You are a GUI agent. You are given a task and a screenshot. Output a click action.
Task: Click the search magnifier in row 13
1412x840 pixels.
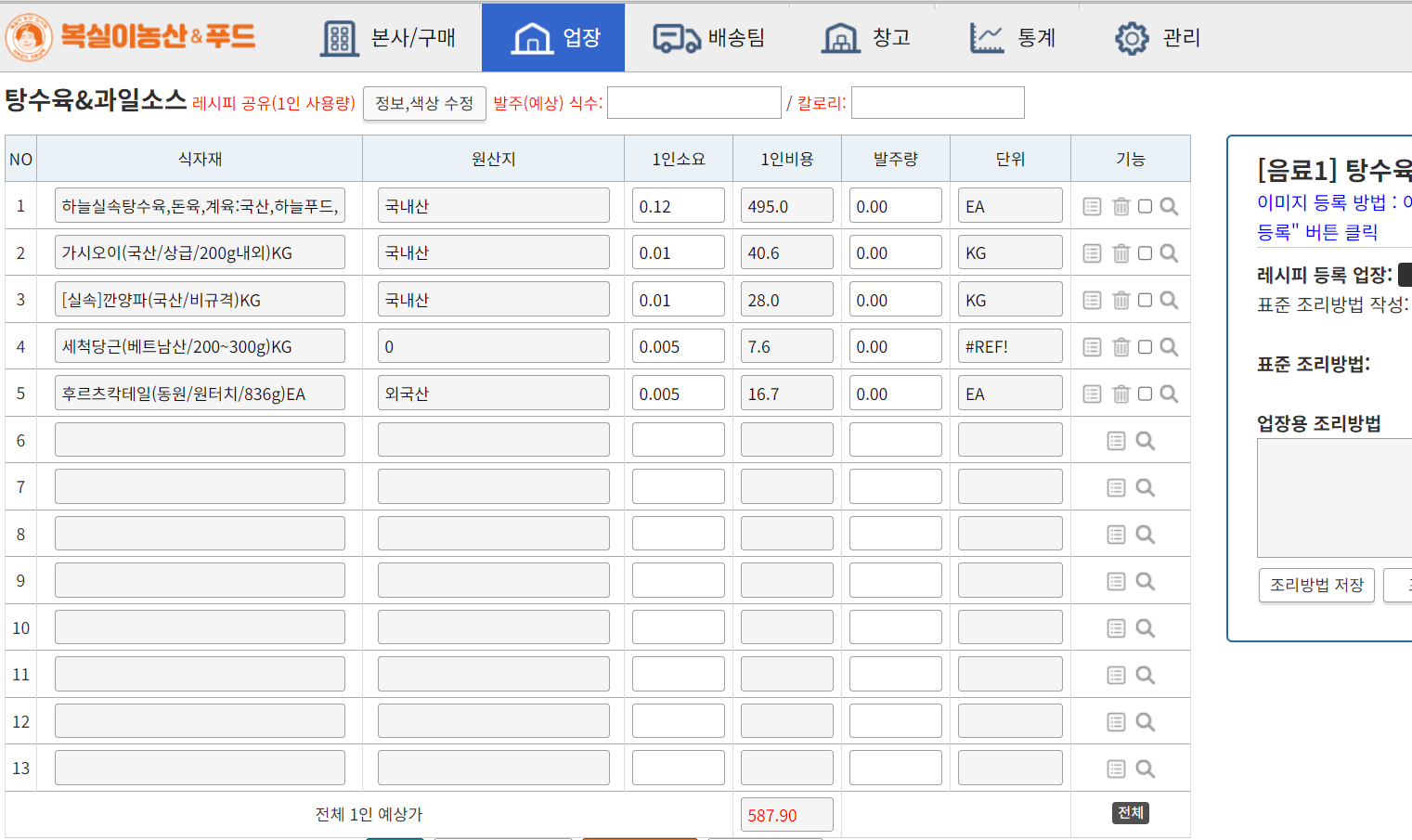pos(1145,769)
